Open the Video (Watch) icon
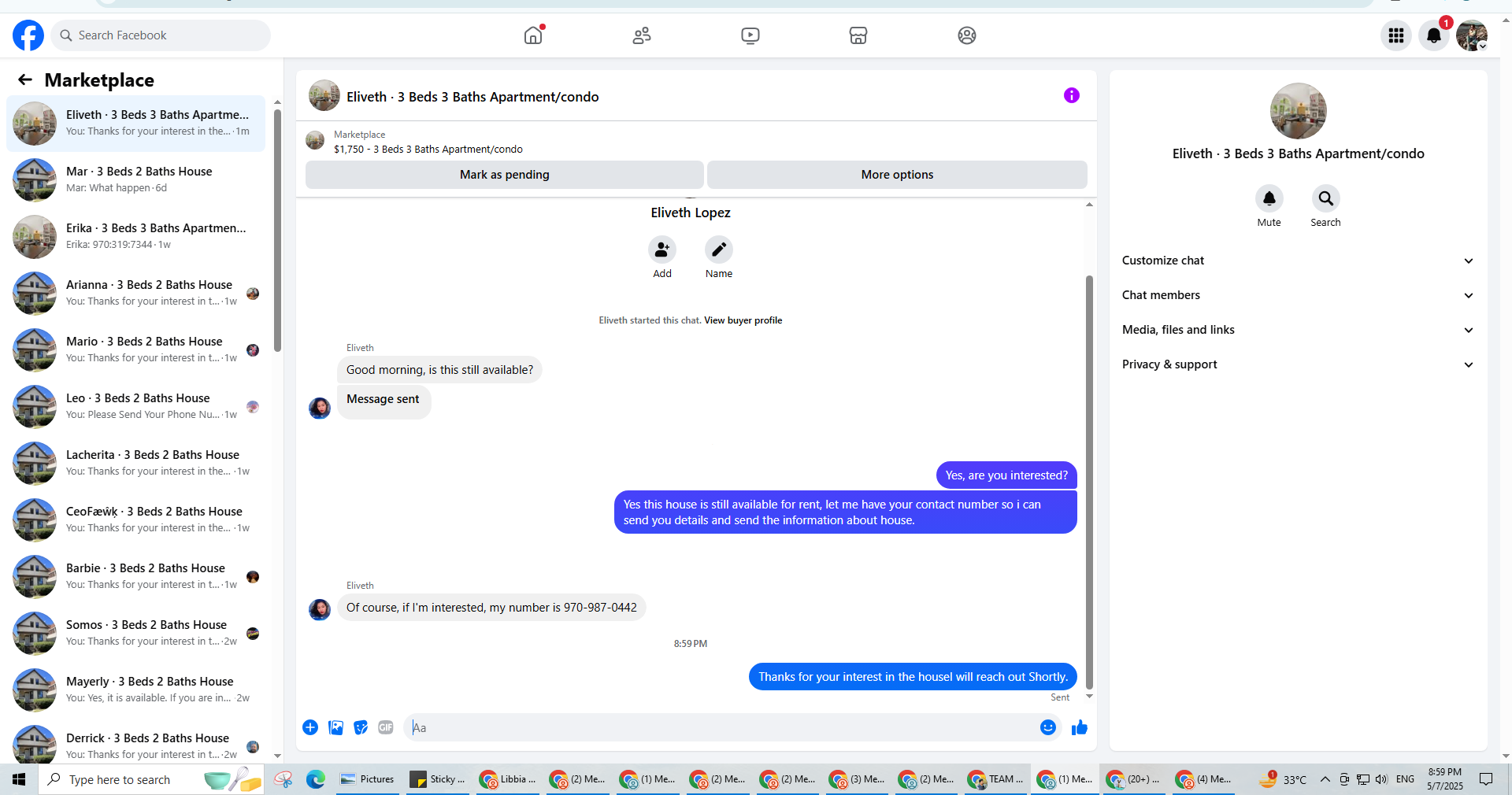 click(750, 35)
